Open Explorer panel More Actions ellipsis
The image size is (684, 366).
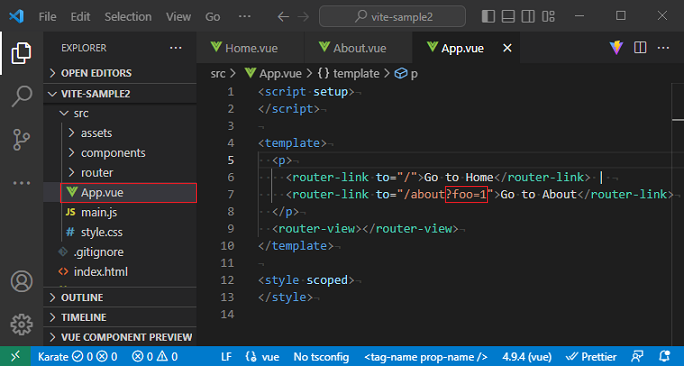click(x=175, y=48)
